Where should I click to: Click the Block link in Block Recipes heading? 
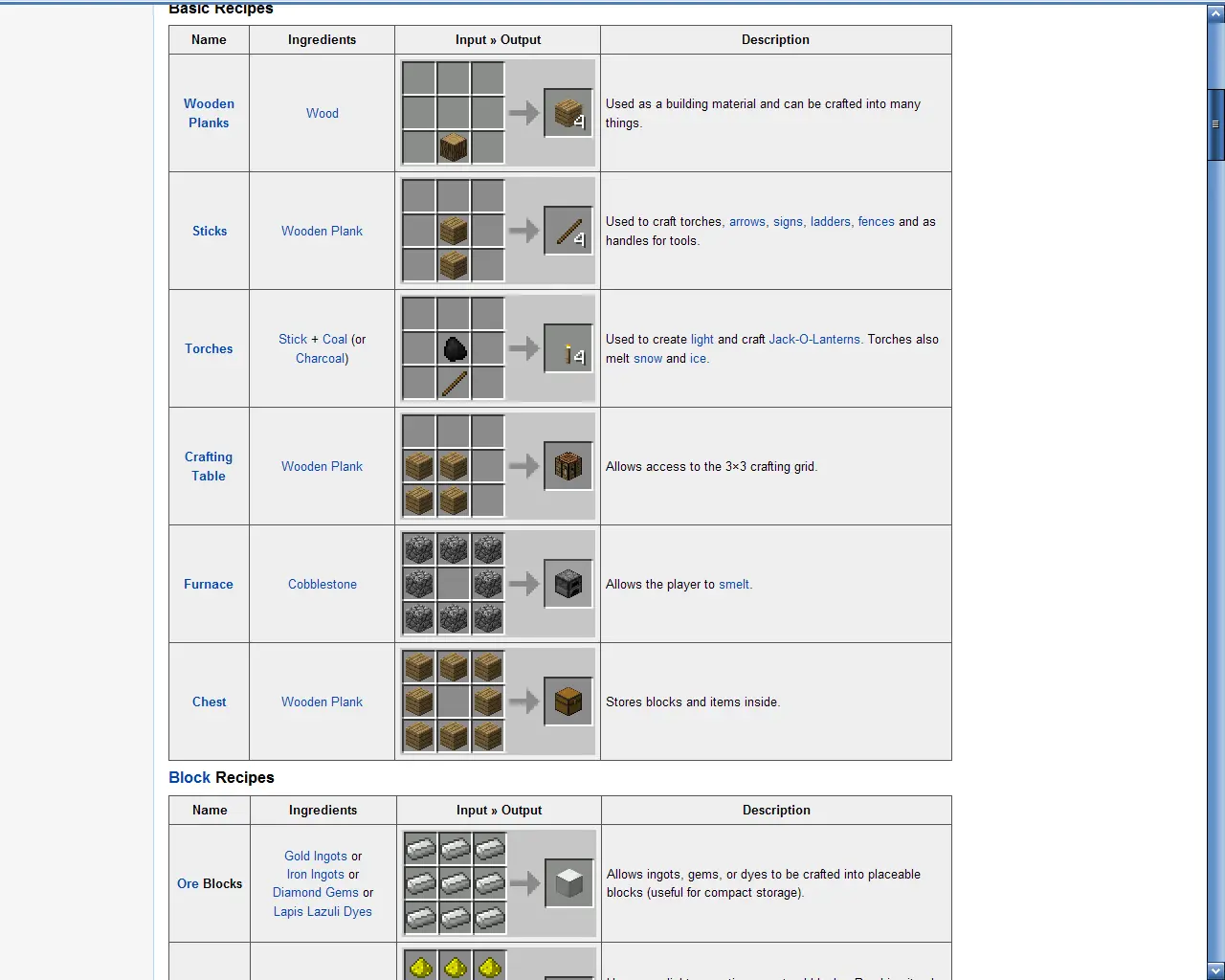coord(189,777)
